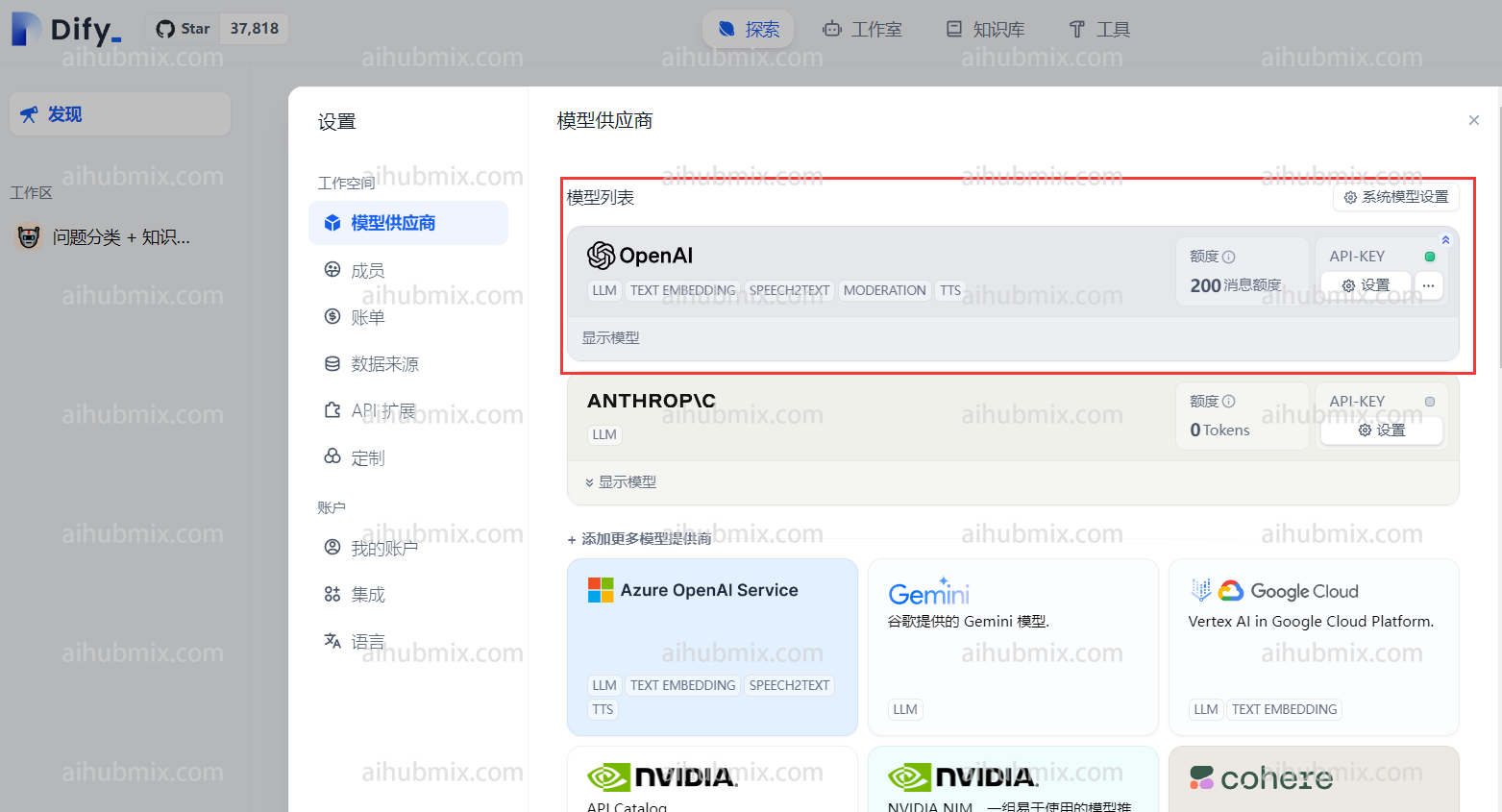Viewport: 1502px width, 812px height.
Task: Select the Gemini provider card
Action: (x=1013, y=647)
